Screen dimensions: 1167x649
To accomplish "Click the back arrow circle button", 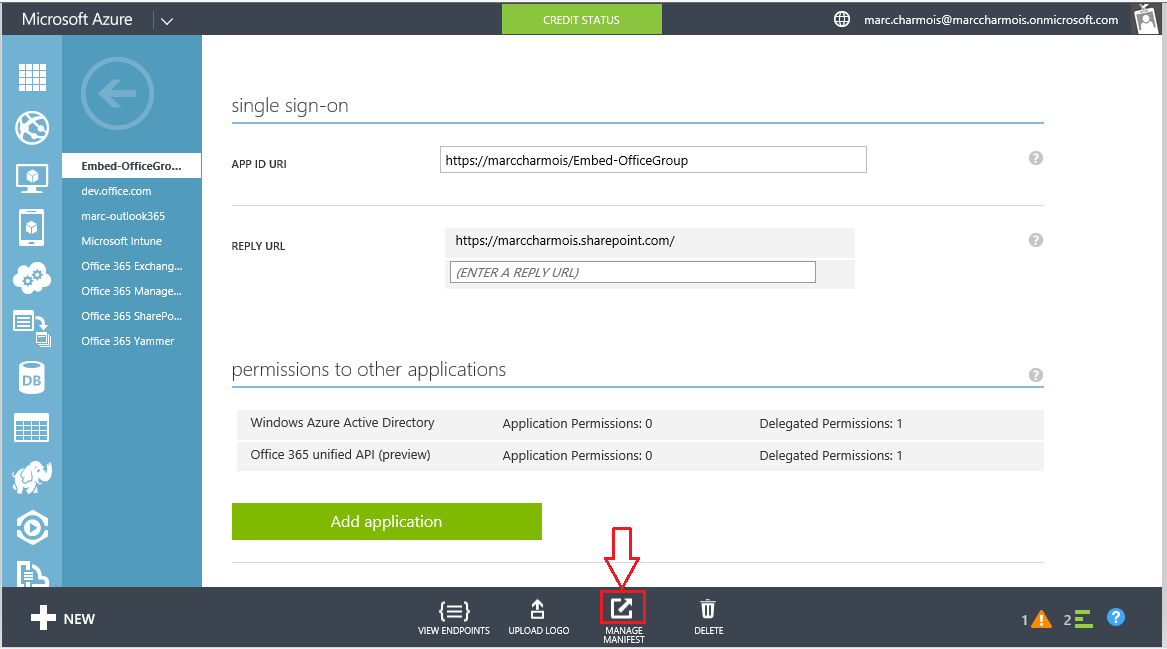I will [x=118, y=94].
